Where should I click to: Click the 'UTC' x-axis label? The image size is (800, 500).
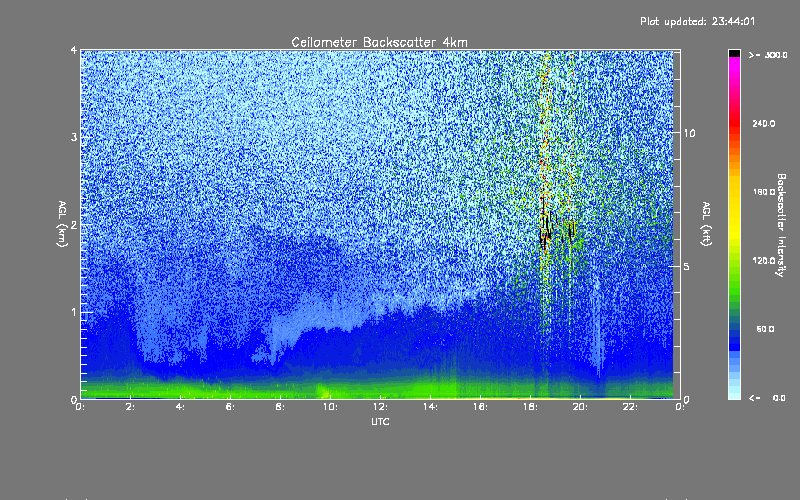380,421
